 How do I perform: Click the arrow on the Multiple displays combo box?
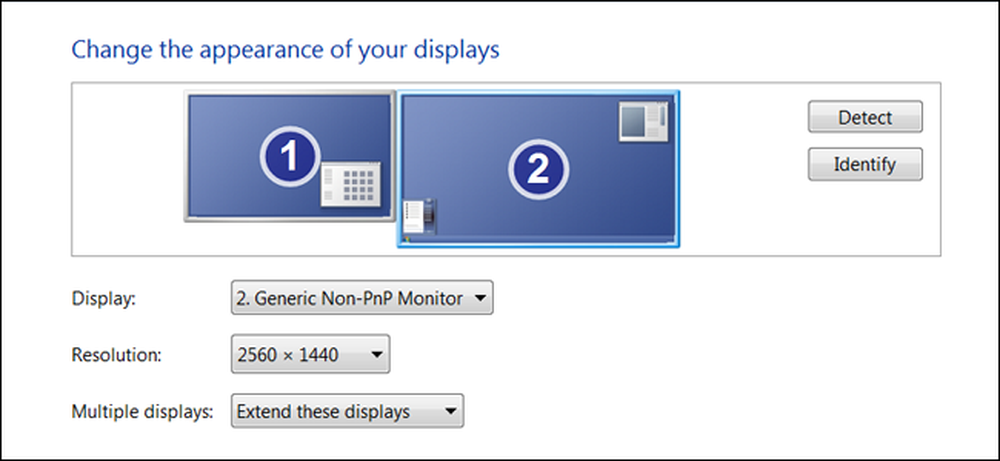click(x=450, y=411)
